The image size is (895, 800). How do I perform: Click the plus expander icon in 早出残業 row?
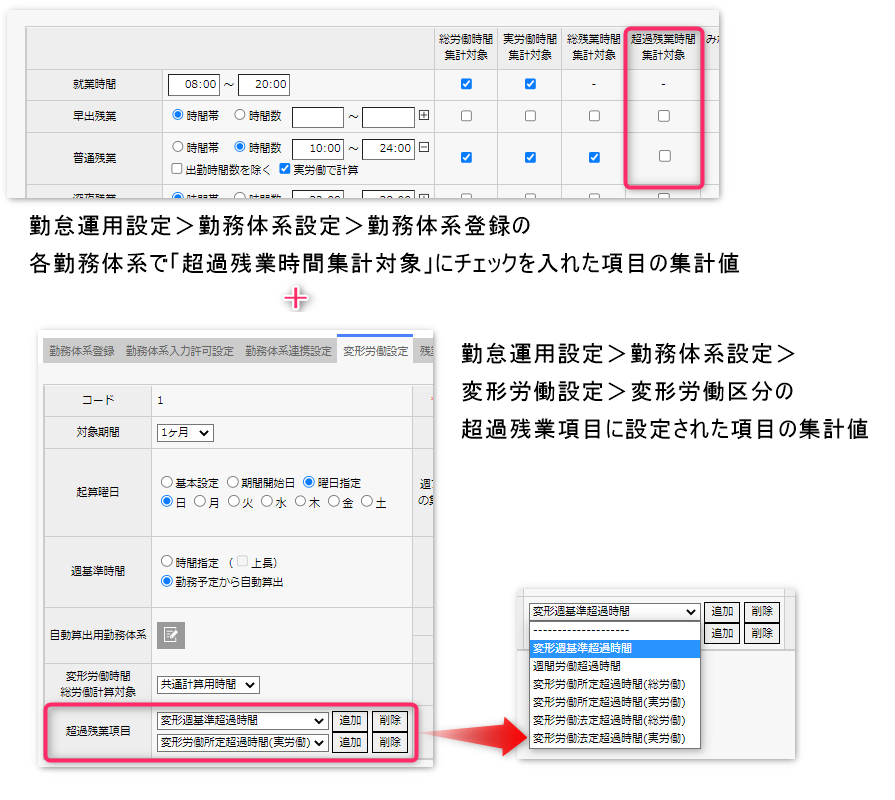[424, 116]
